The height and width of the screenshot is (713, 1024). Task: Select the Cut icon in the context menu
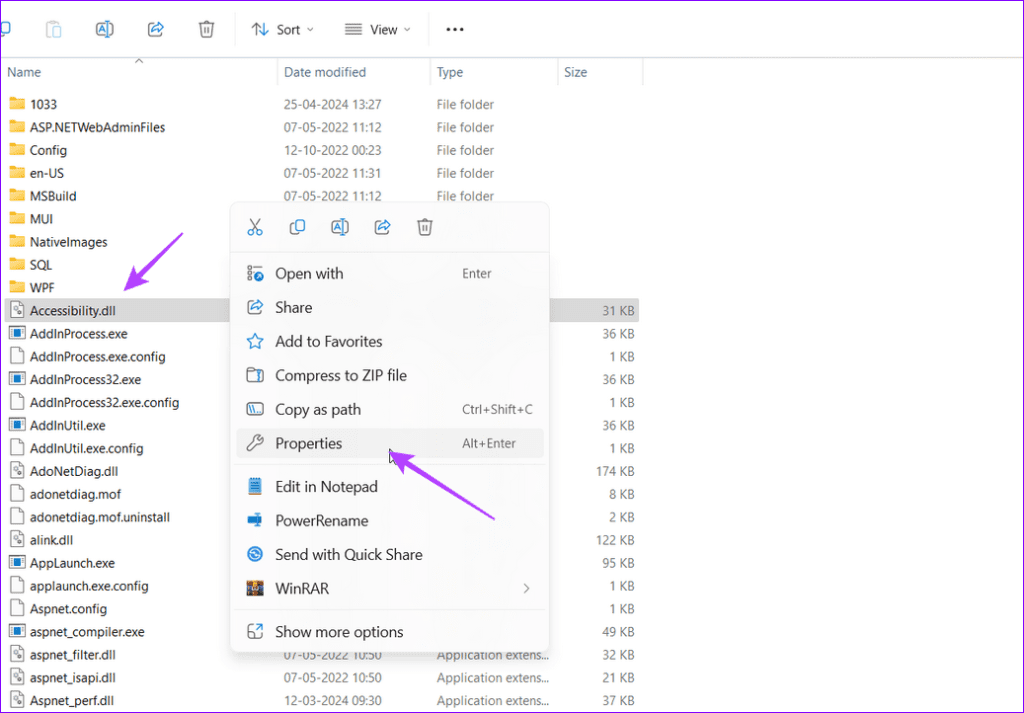tap(255, 227)
